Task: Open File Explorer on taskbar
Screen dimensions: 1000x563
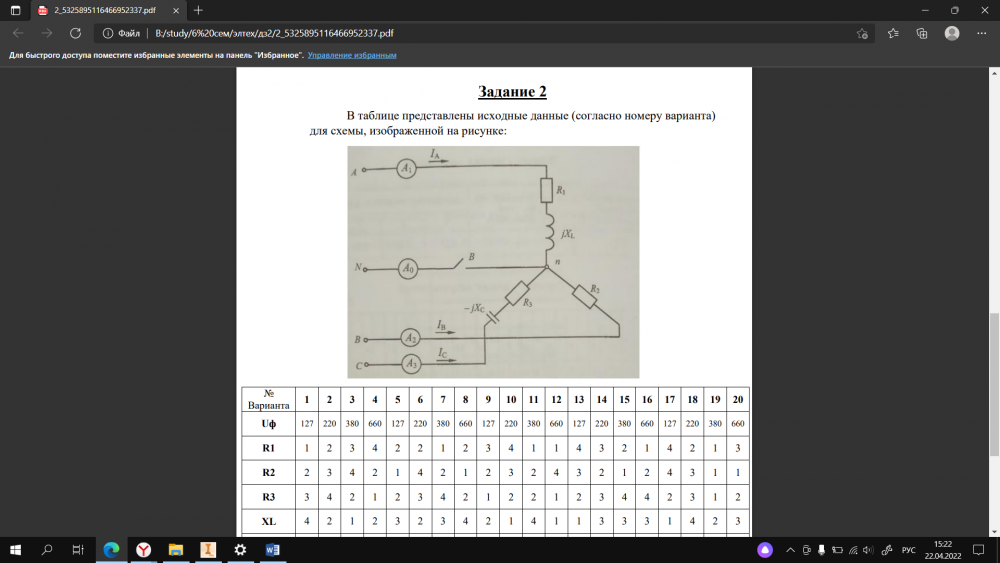Action: pyautogui.click(x=175, y=550)
